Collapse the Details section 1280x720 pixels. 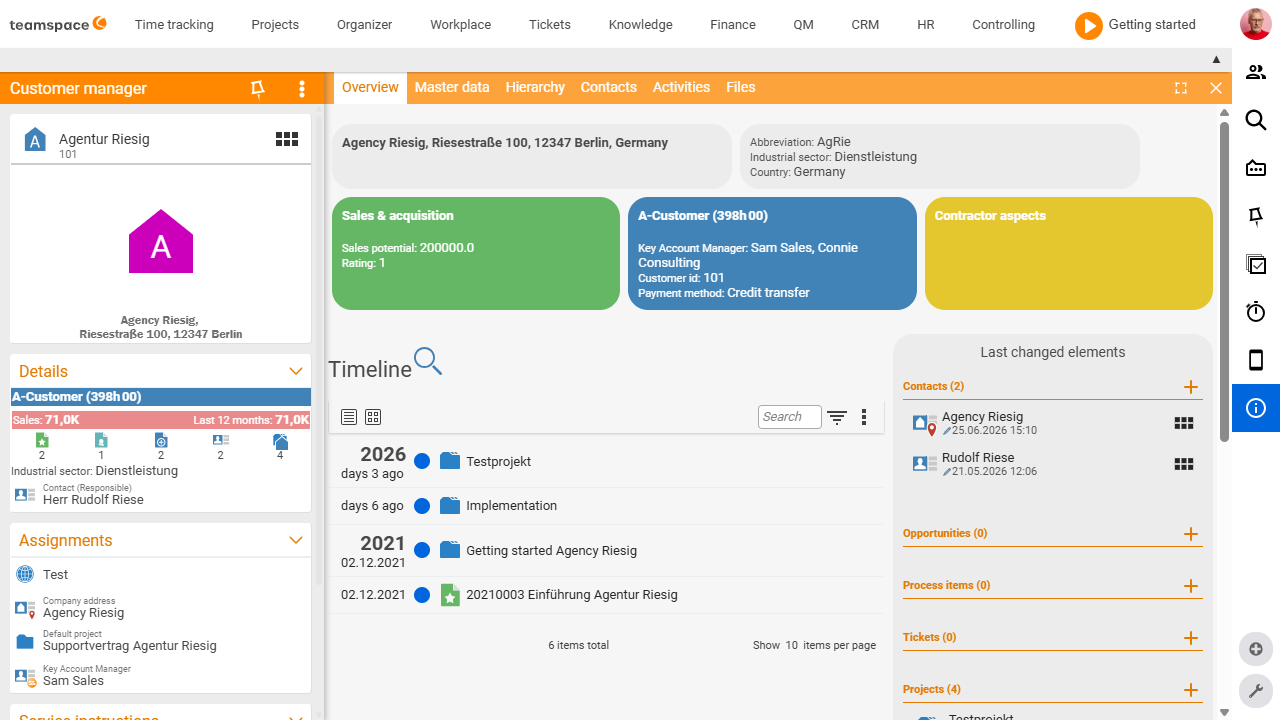[x=296, y=371]
